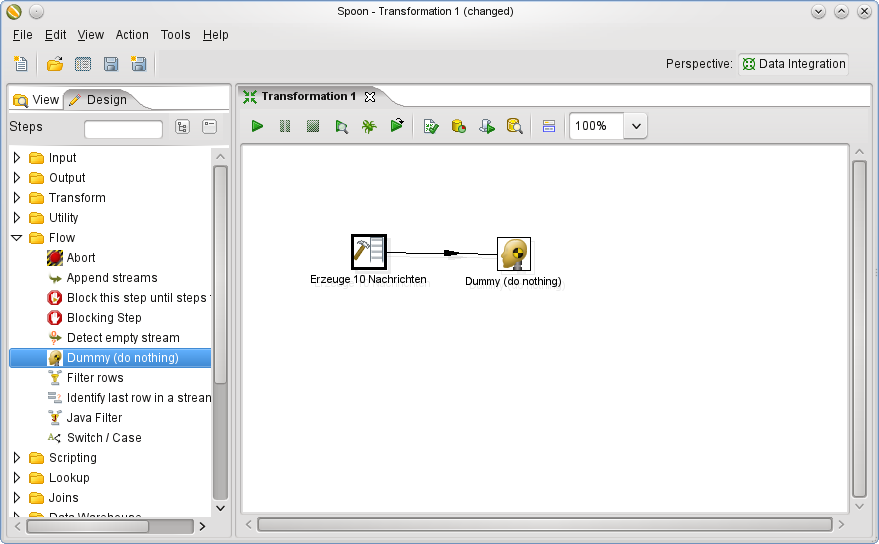Select Identify last row in a stream
The width and height of the screenshot is (879, 544).
tap(129, 398)
